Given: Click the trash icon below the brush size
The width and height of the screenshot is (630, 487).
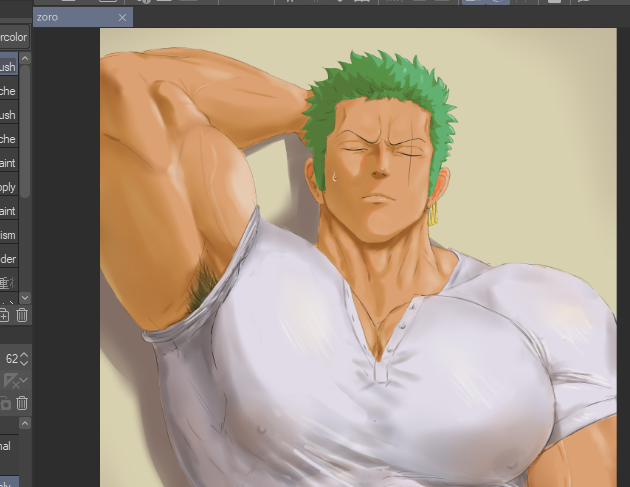Looking at the screenshot, I should [22, 403].
